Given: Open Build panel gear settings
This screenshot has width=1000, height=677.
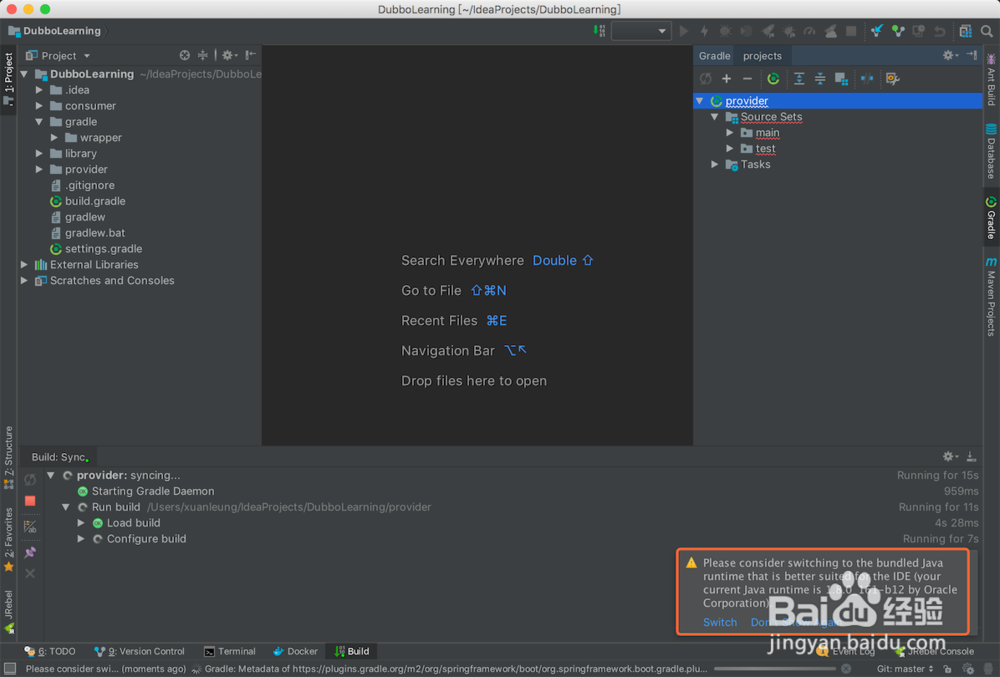Looking at the screenshot, I should 950,456.
